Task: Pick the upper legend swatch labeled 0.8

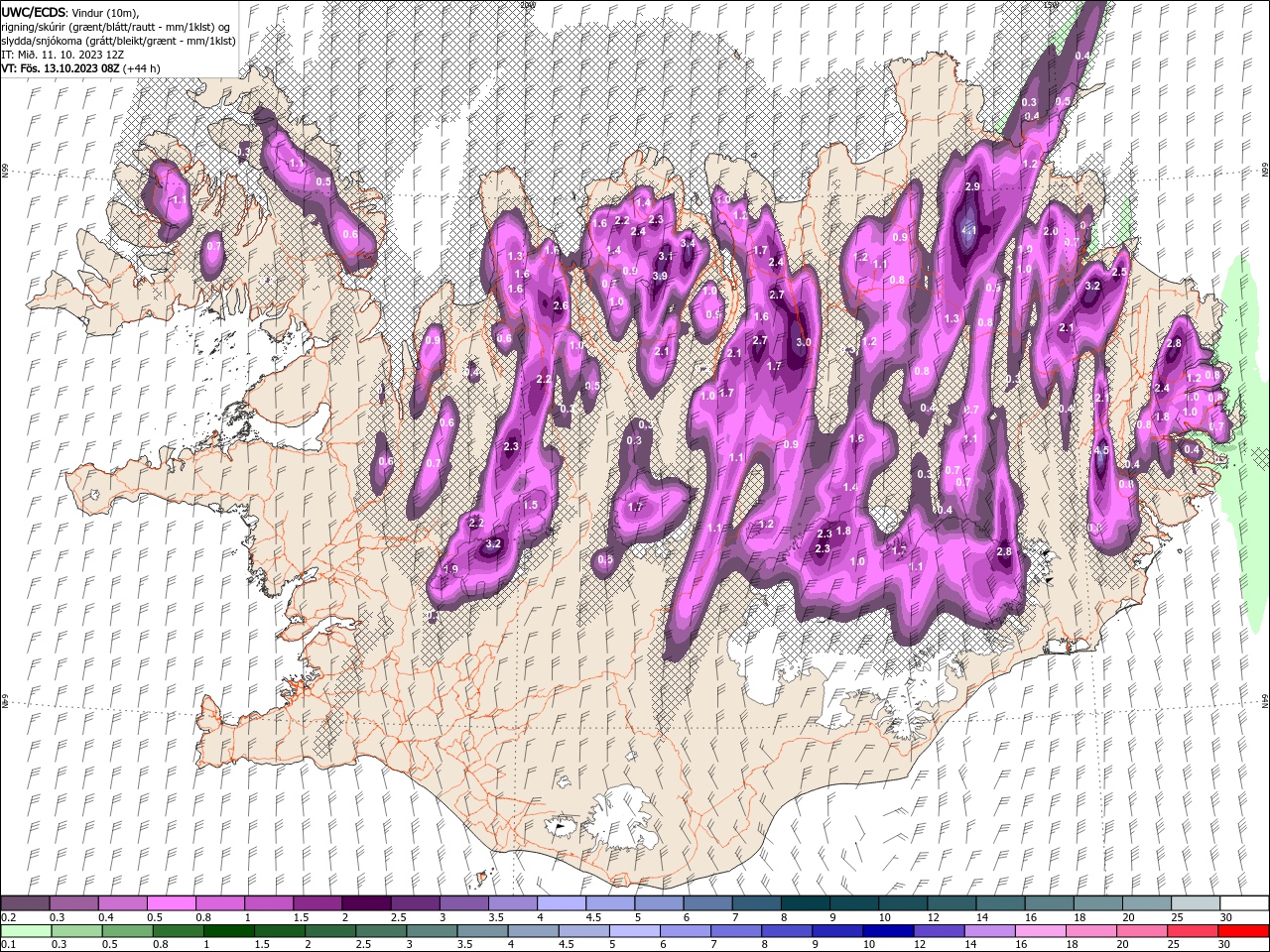Action: pos(219,903)
